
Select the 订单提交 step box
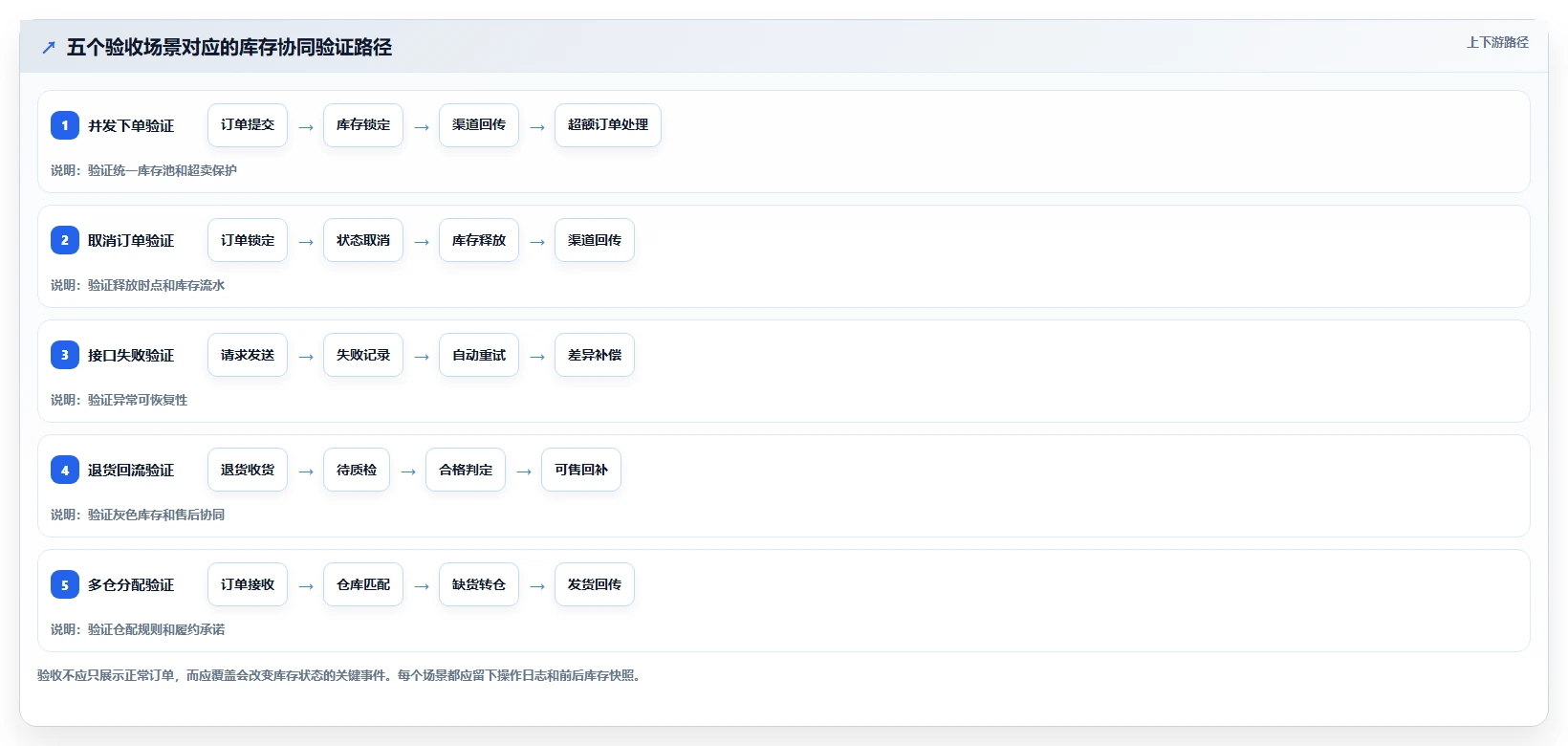pyautogui.click(x=248, y=125)
